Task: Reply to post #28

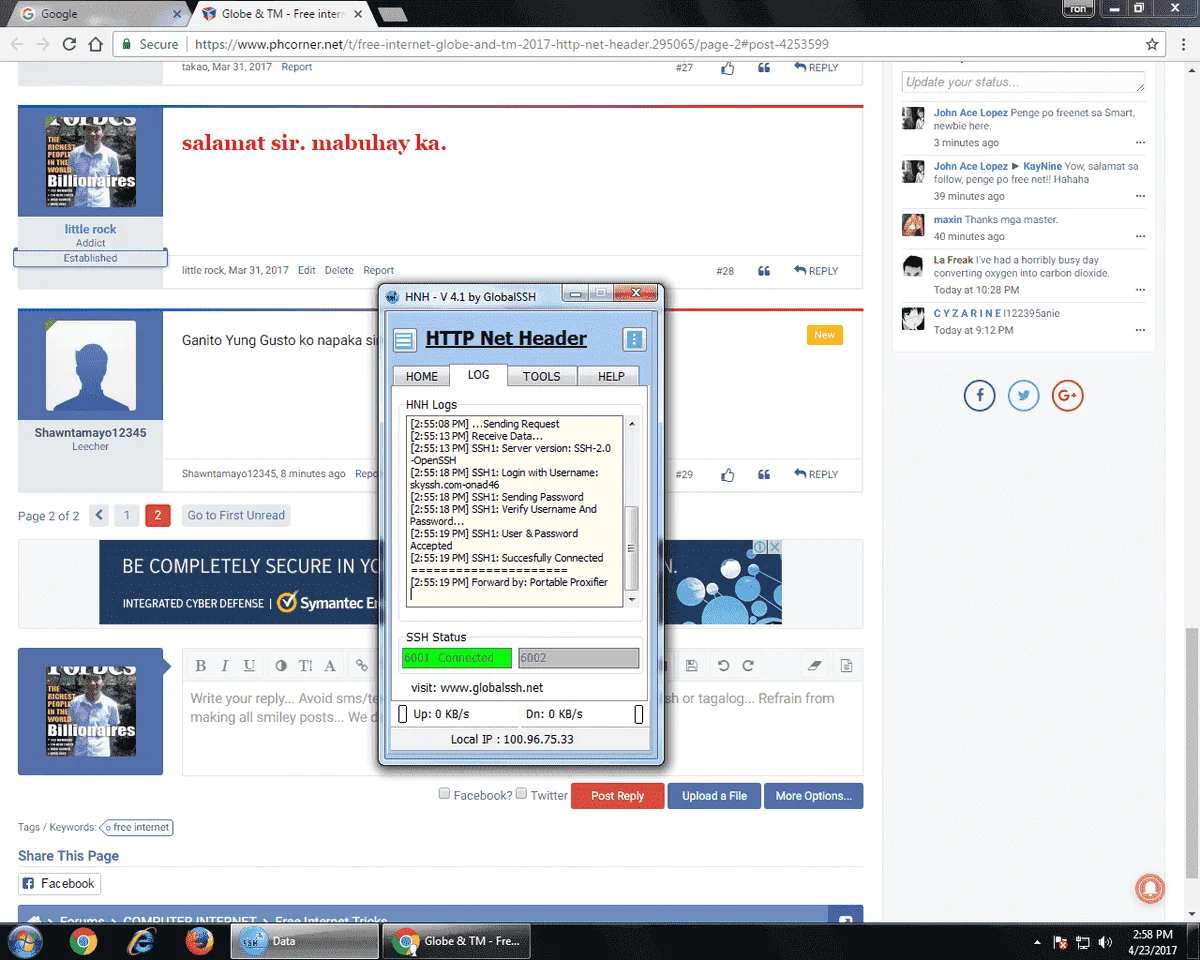Action: tap(816, 271)
